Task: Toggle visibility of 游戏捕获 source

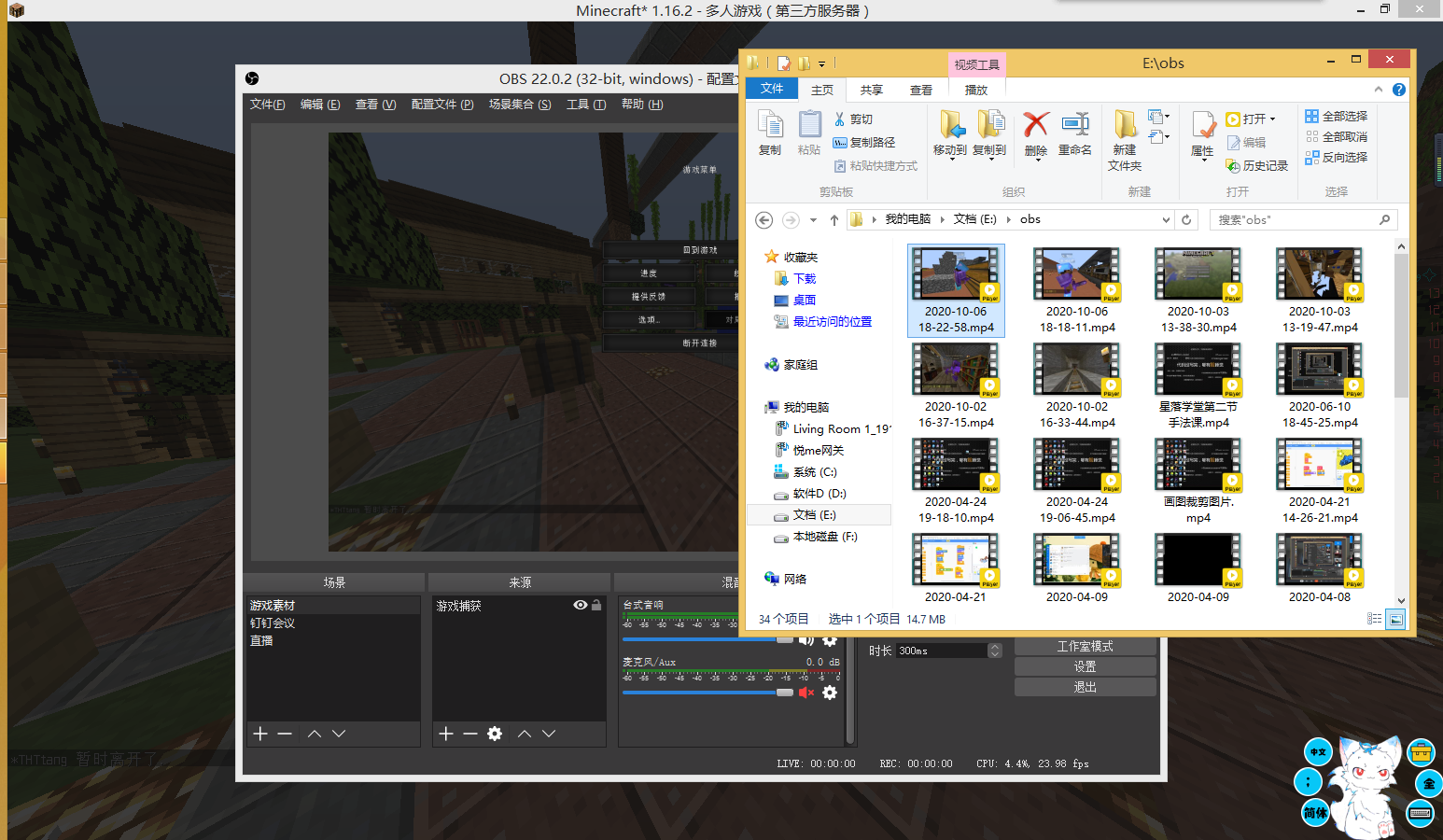Action: (581, 605)
